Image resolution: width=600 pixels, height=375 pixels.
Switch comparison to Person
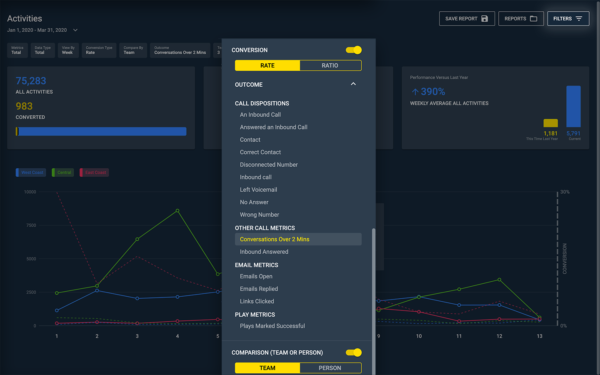[330, 368]
